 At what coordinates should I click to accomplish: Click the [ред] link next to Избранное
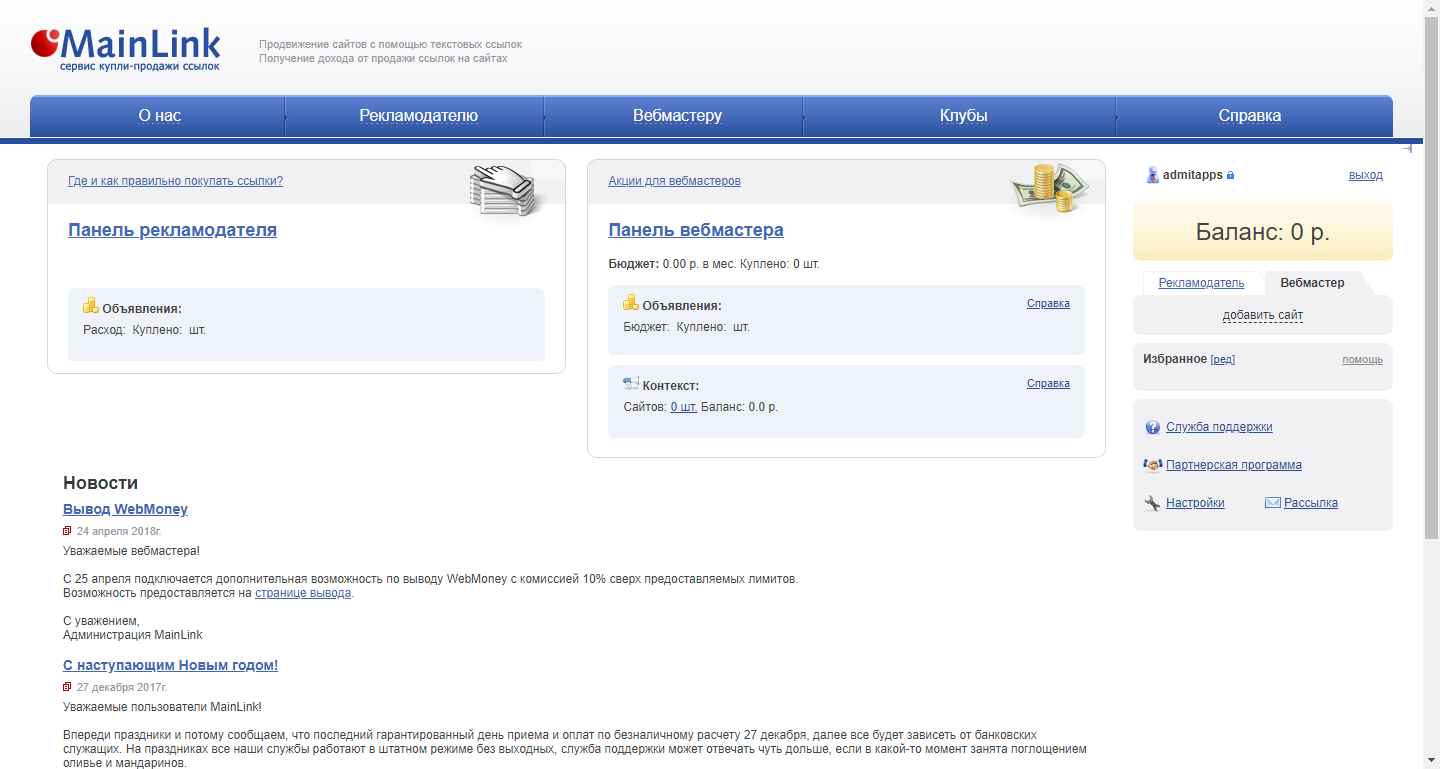[1222, 359]
